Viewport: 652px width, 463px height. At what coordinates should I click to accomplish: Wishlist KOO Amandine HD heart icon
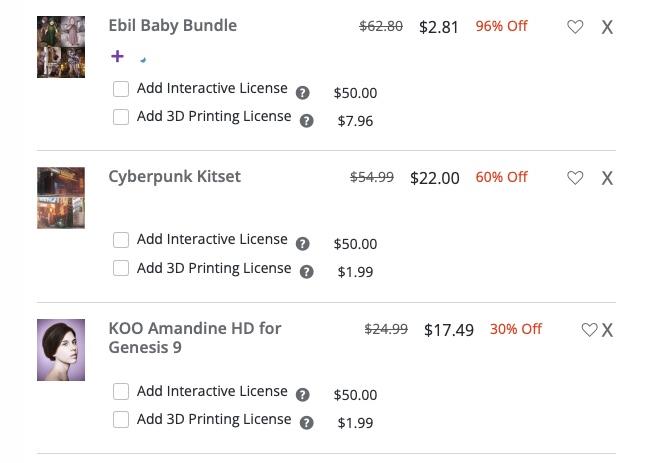(589, 330)
